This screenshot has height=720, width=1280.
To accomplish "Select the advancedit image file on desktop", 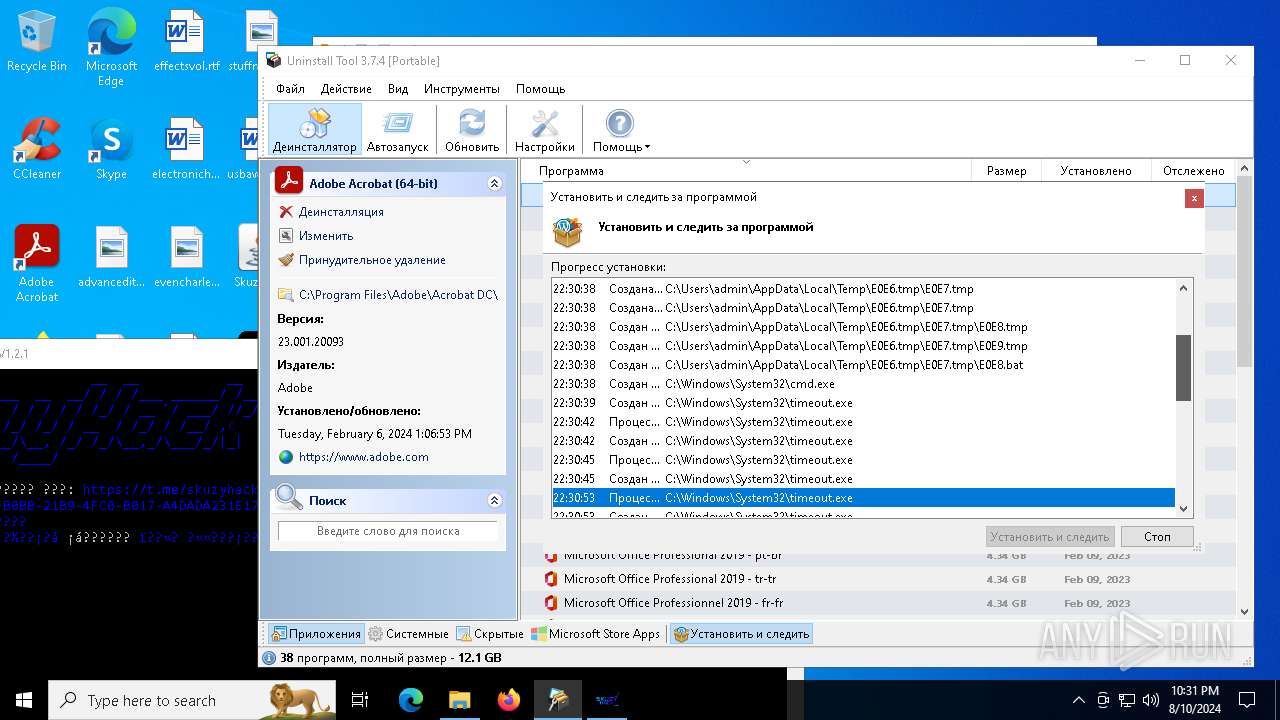I will coord(111,257).
